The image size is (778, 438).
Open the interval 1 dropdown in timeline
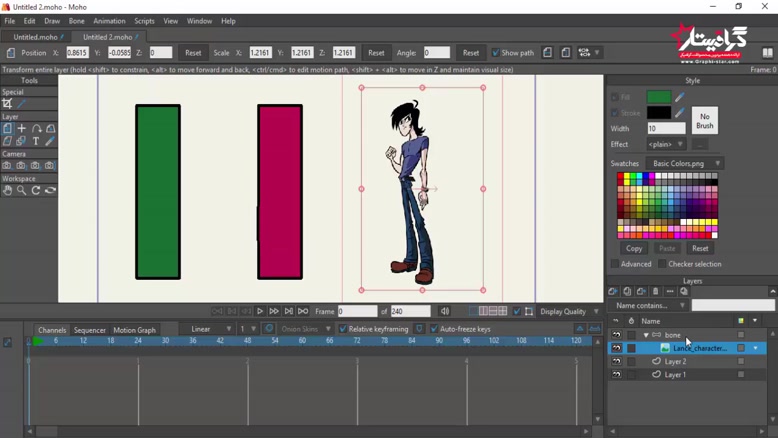pos(248,329)
